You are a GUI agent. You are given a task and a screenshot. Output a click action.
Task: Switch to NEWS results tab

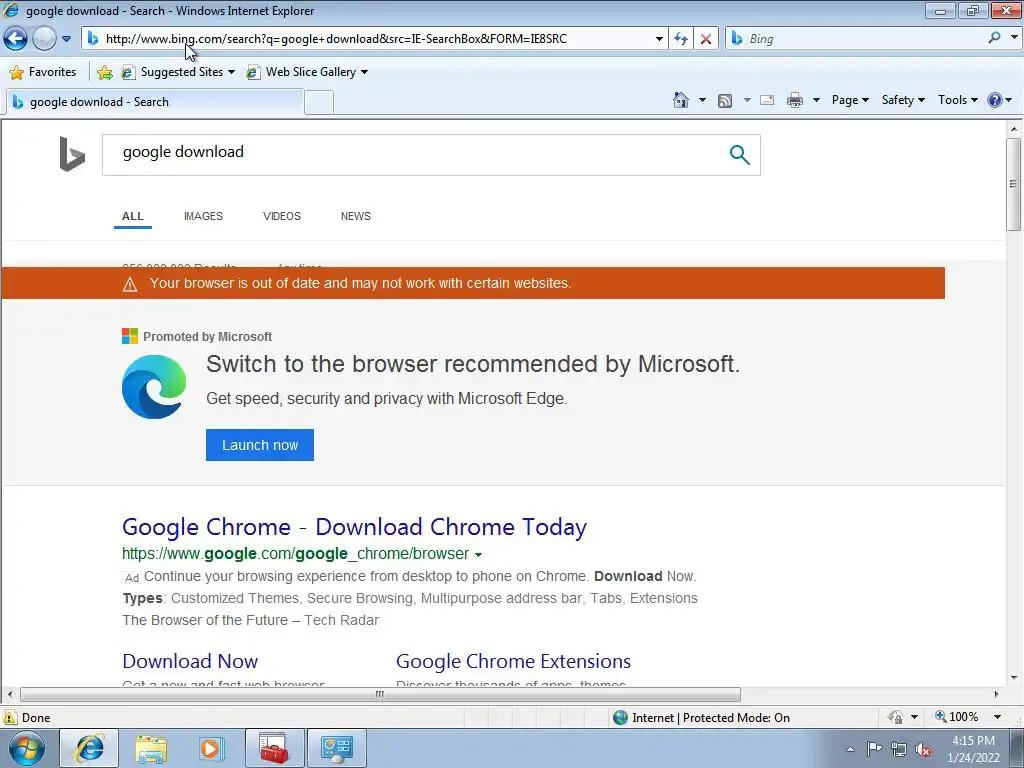pos(356,216)
